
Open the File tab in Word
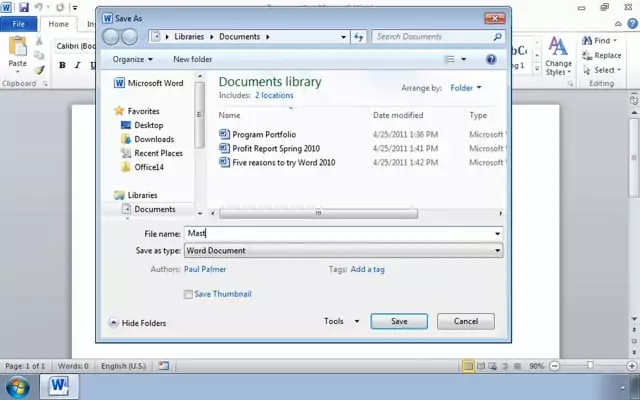click(x=18, y=24)
